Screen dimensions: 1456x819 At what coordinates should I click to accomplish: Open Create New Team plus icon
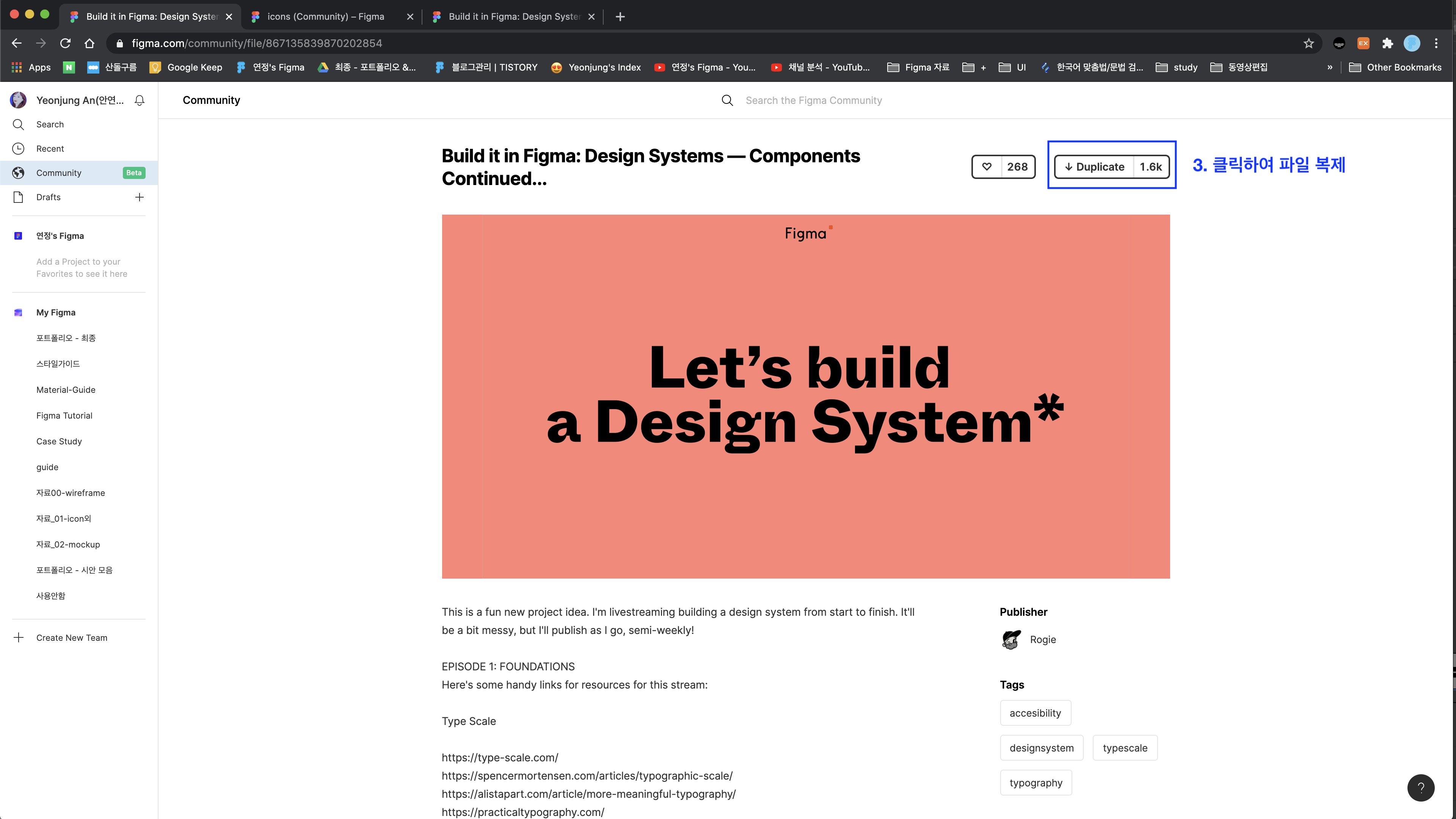(19, 637)
